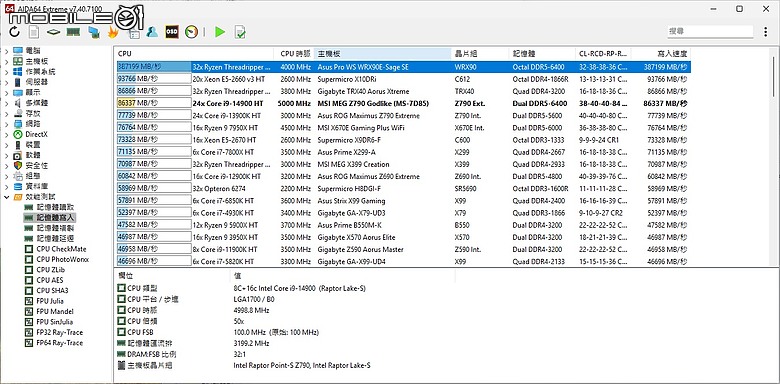
Task: Click the CPU 類型 details row
Action: click(243, 288)
